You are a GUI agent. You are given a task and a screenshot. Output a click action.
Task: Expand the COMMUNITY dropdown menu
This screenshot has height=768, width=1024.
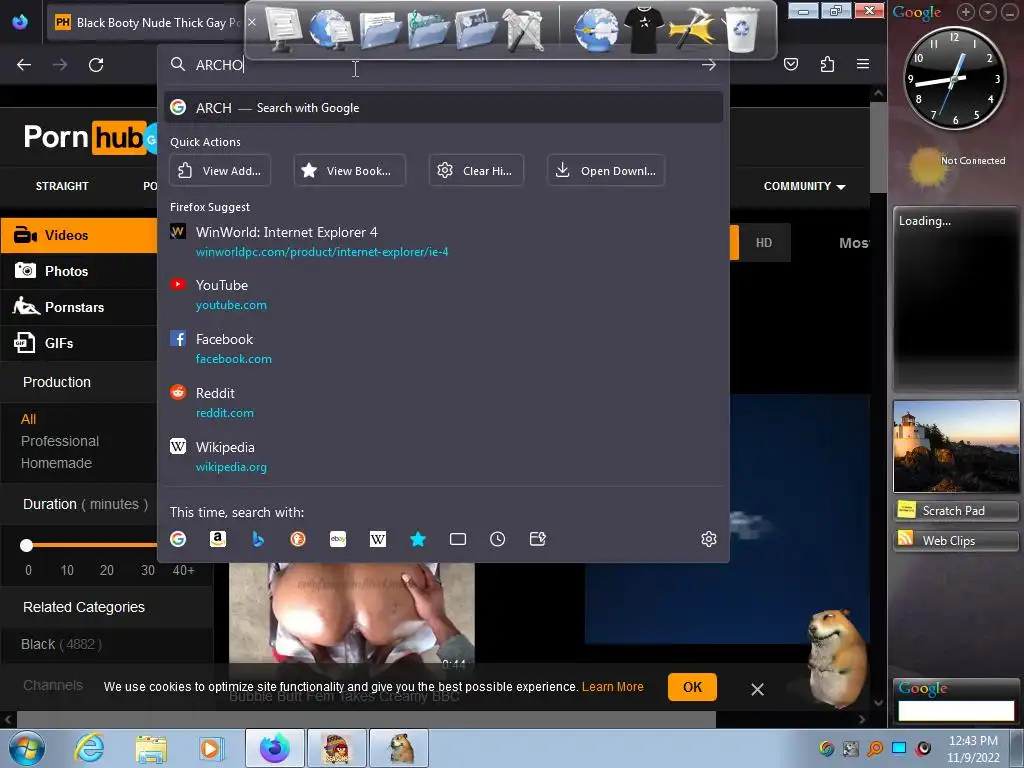[x=804, y=186]
